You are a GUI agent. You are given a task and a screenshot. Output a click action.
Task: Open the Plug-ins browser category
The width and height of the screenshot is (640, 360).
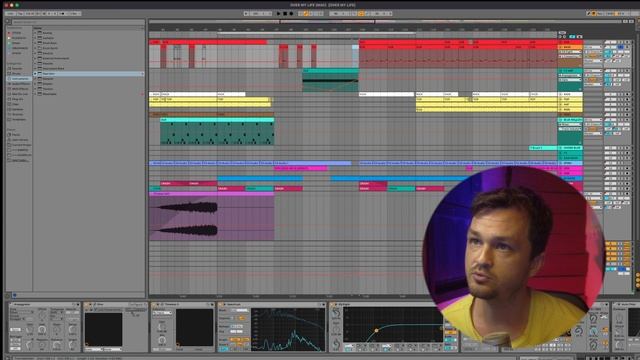(17, 99)
